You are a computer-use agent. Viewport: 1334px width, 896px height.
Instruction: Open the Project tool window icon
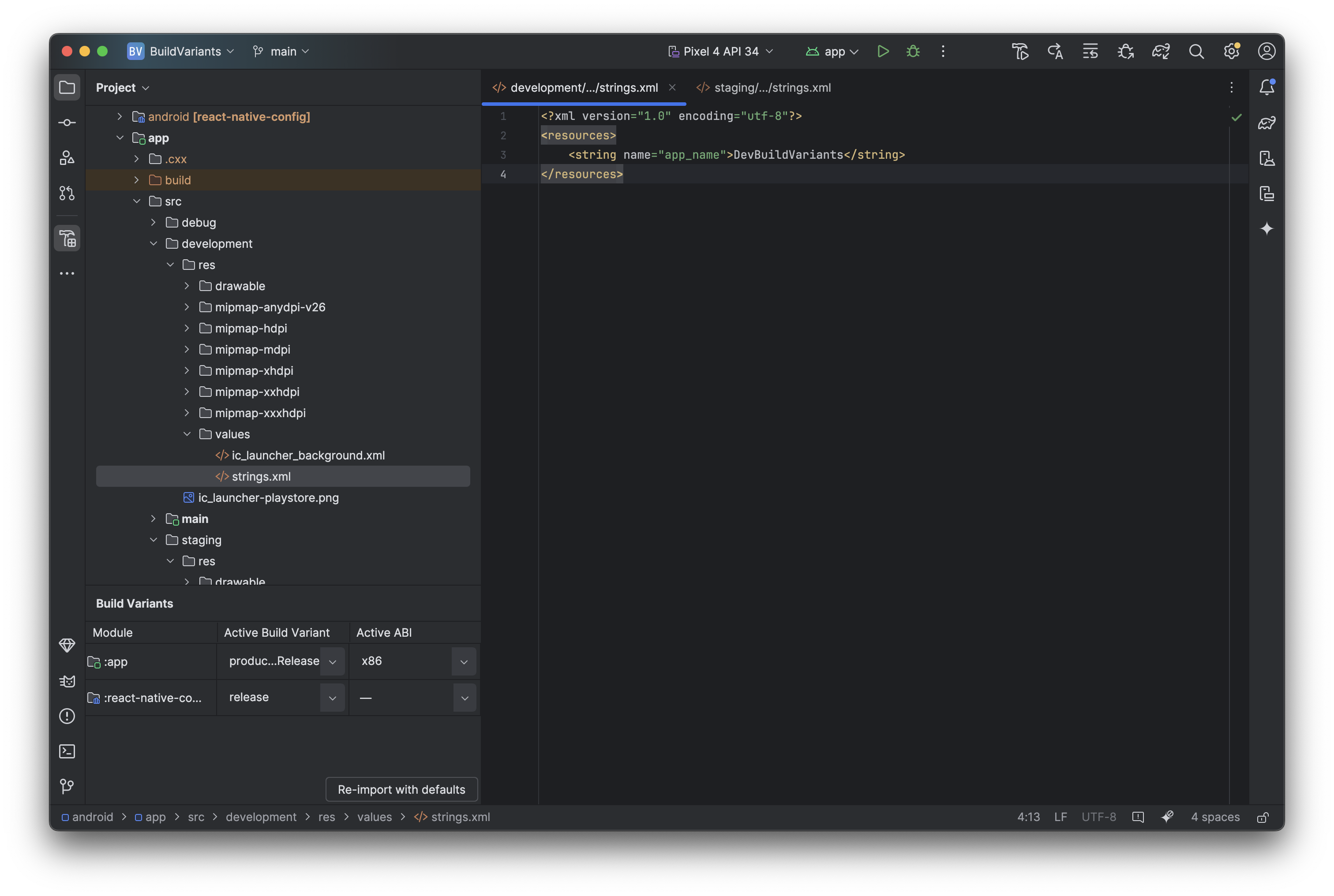(67, 87)
